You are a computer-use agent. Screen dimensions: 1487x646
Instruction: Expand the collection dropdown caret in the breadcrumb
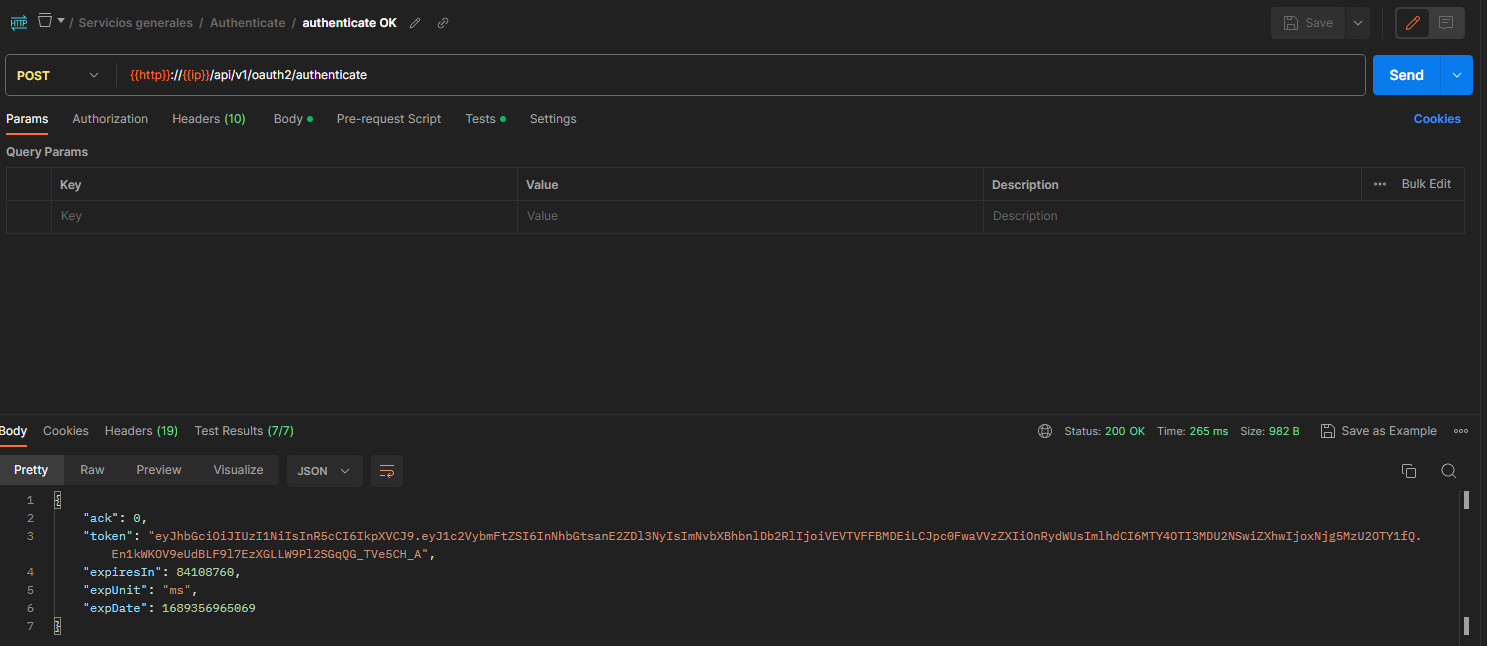pyautogui.click(x=61, y=20)
